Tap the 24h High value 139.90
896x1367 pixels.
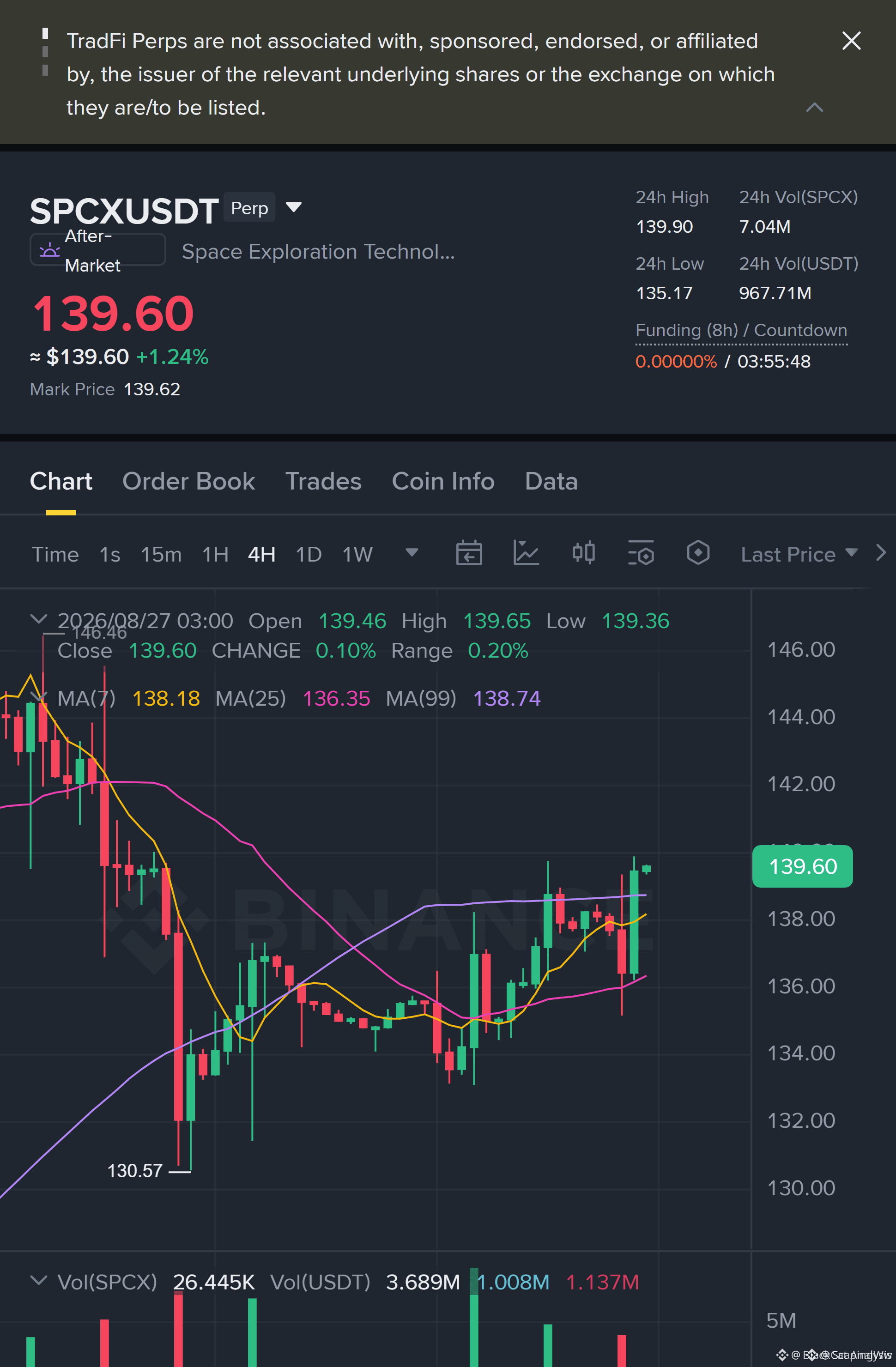(664, 227)
